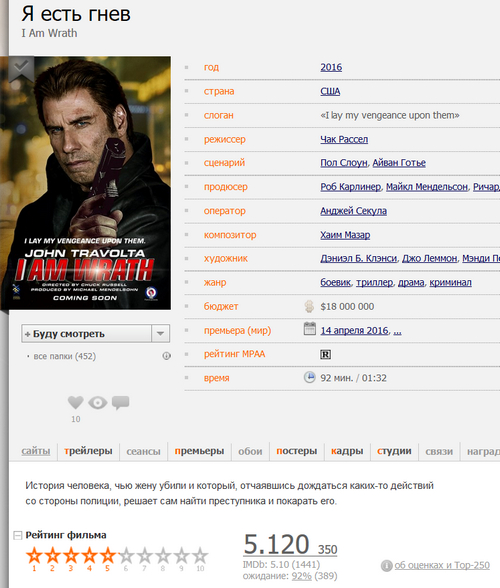Viewport: 500px width, 588px height.
Task: Open the Буду смотреть dropdown arrow
Action: pyautogui.click(x=161, y=333)
